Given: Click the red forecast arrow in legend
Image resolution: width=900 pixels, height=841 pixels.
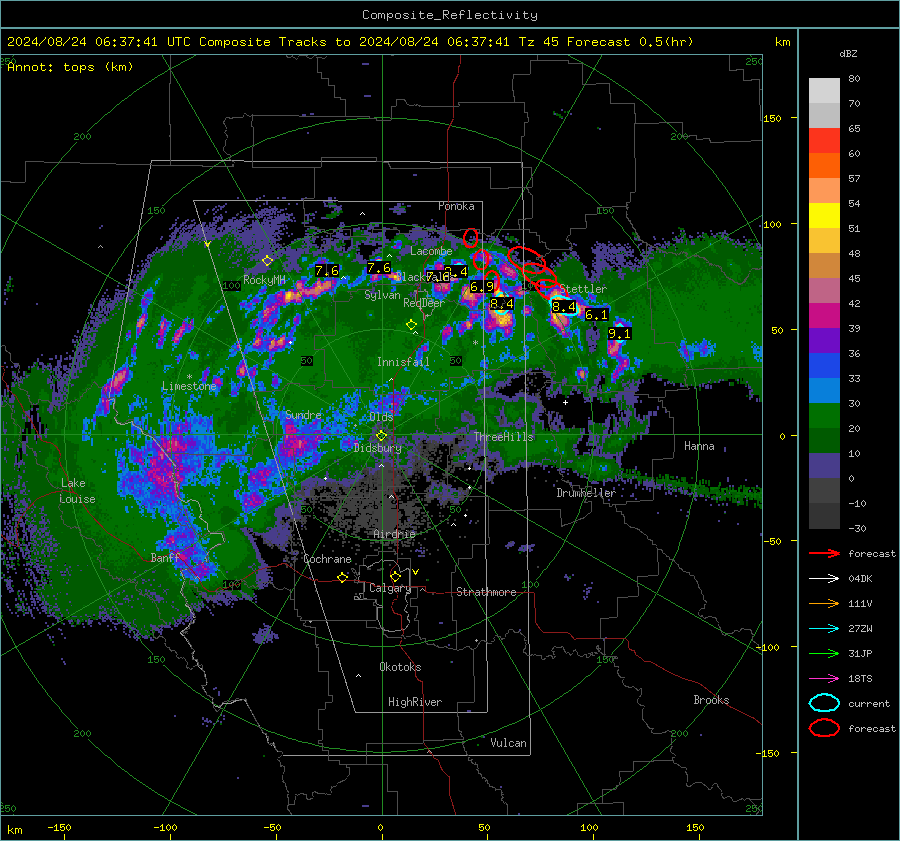Looking at the screenshot, I should tap(824, 553).
